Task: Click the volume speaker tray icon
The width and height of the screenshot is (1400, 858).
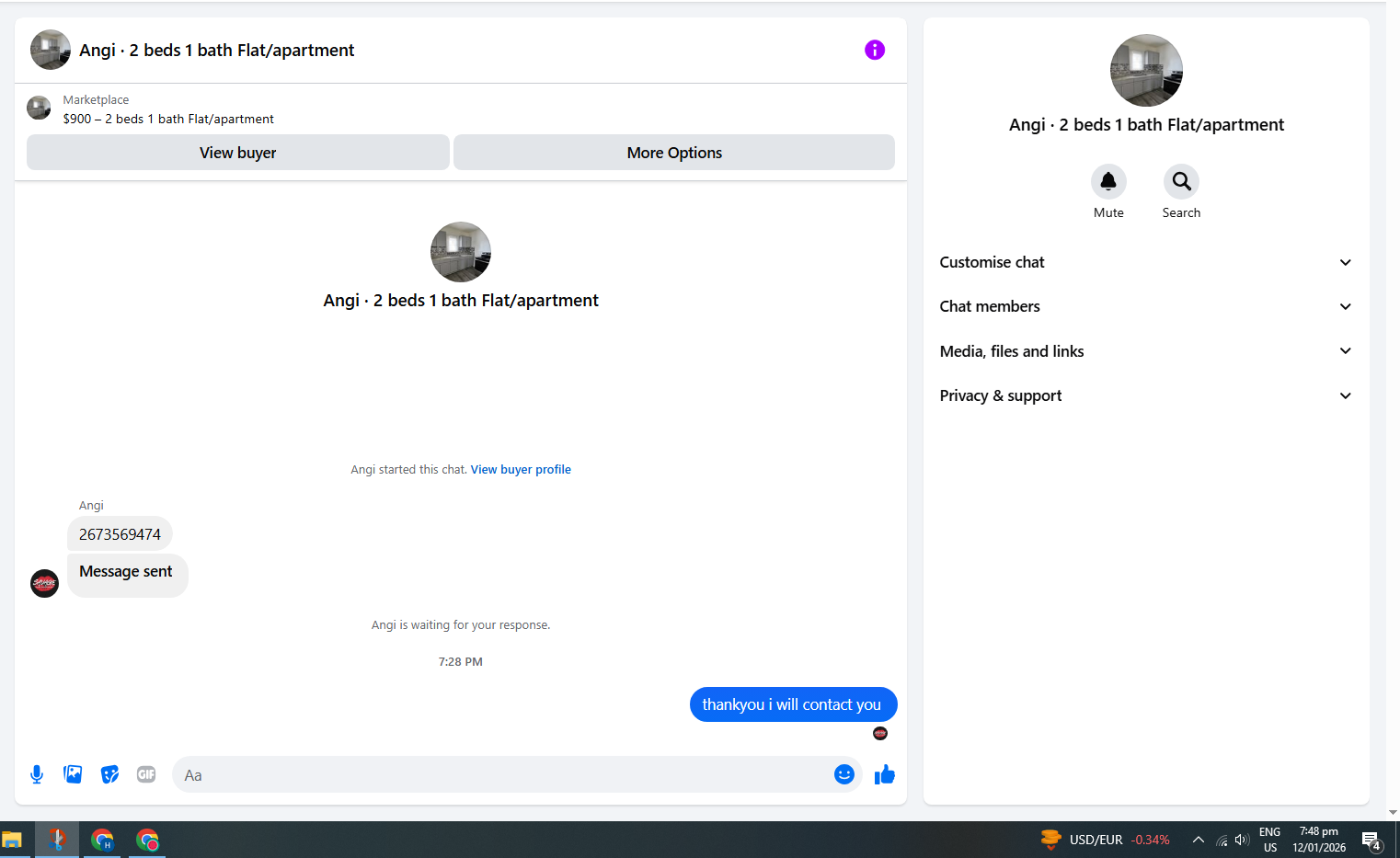Action: 1242,840
